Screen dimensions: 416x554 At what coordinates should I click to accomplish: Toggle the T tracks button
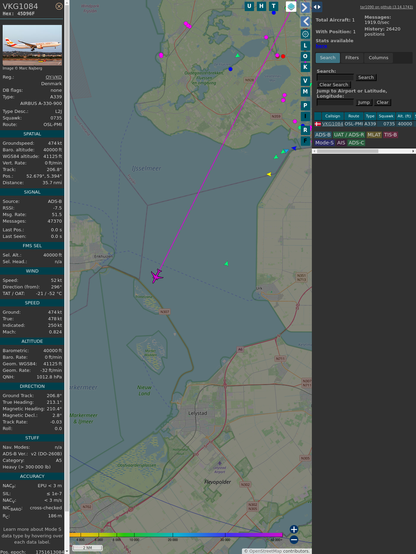[273, 6]
